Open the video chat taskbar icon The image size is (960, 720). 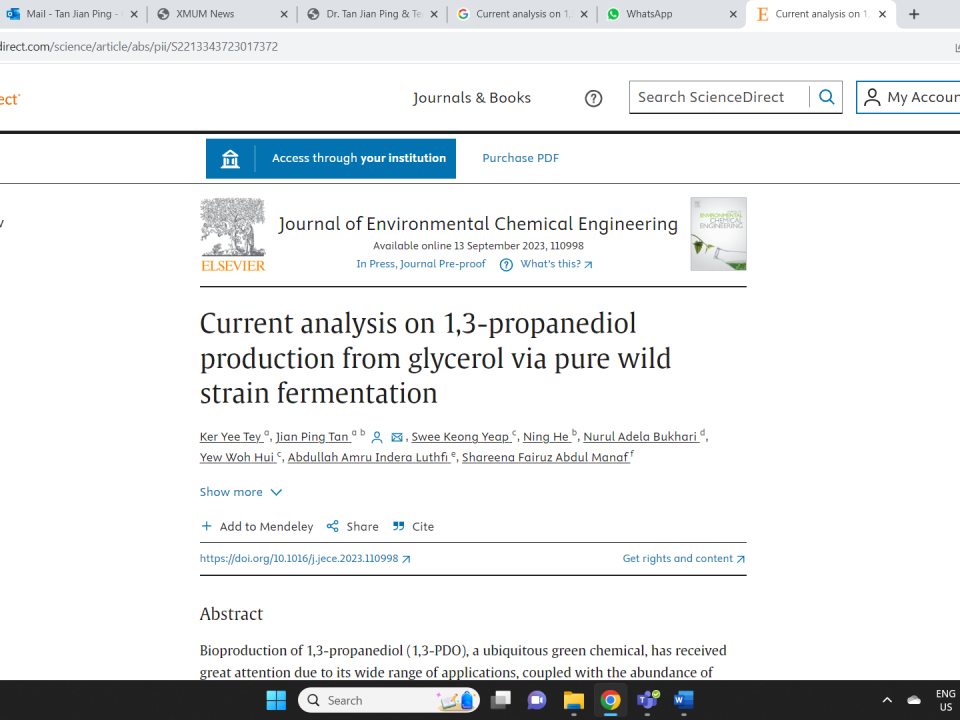(537, 700)
